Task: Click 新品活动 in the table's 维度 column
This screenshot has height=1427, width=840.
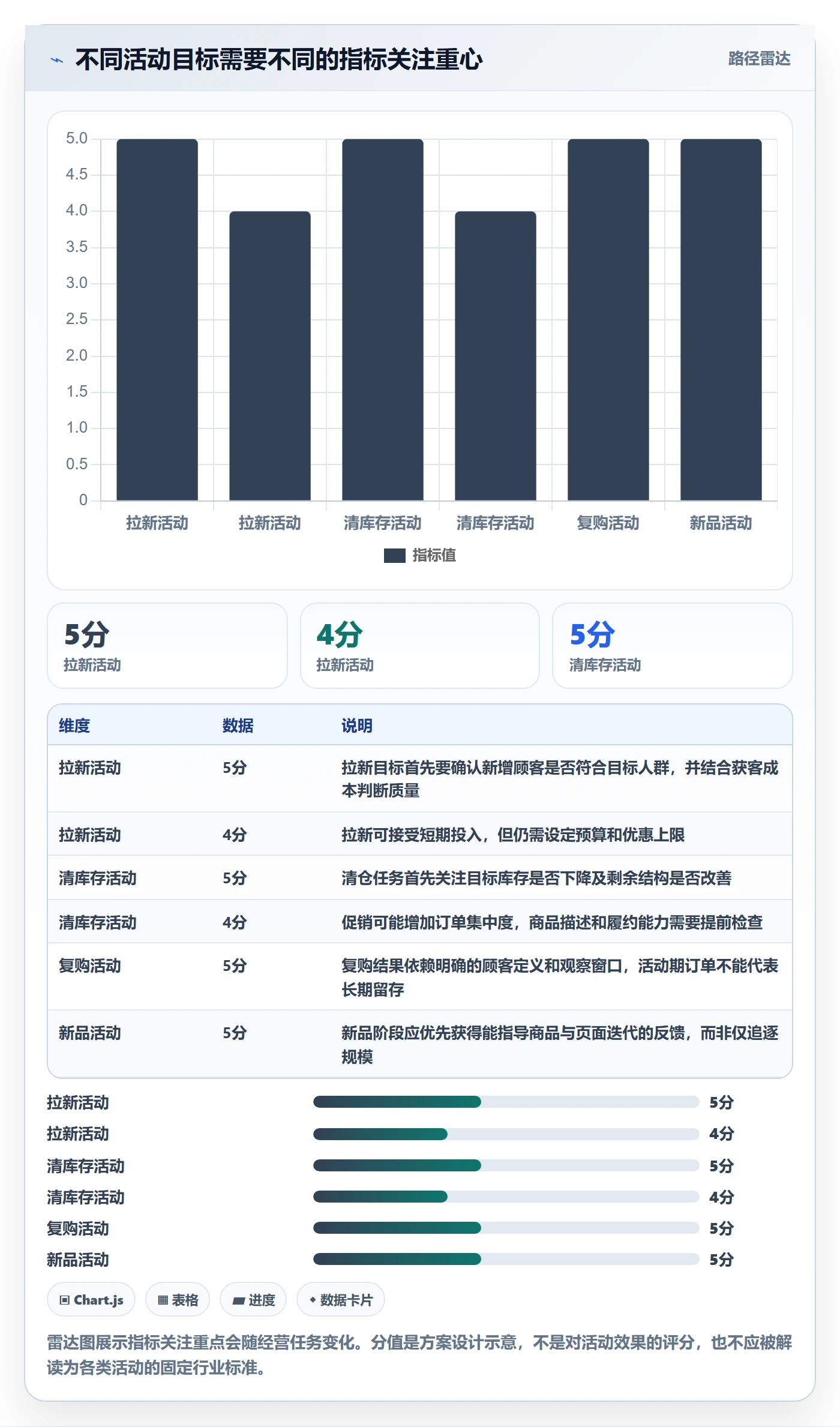Action: [90, 1033]
